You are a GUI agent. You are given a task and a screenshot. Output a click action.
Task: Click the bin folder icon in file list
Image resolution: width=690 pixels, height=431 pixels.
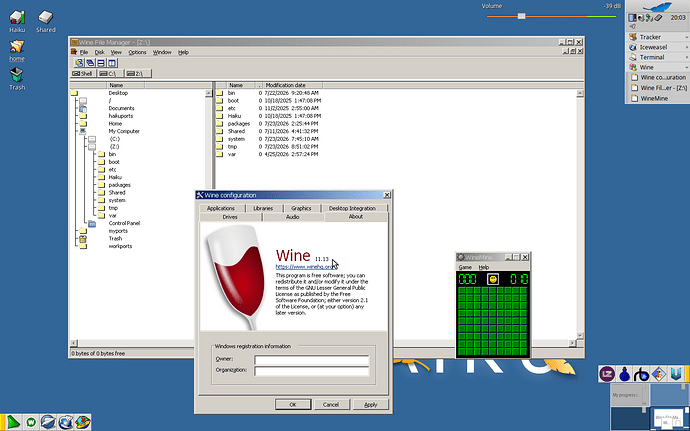(220, 93)
